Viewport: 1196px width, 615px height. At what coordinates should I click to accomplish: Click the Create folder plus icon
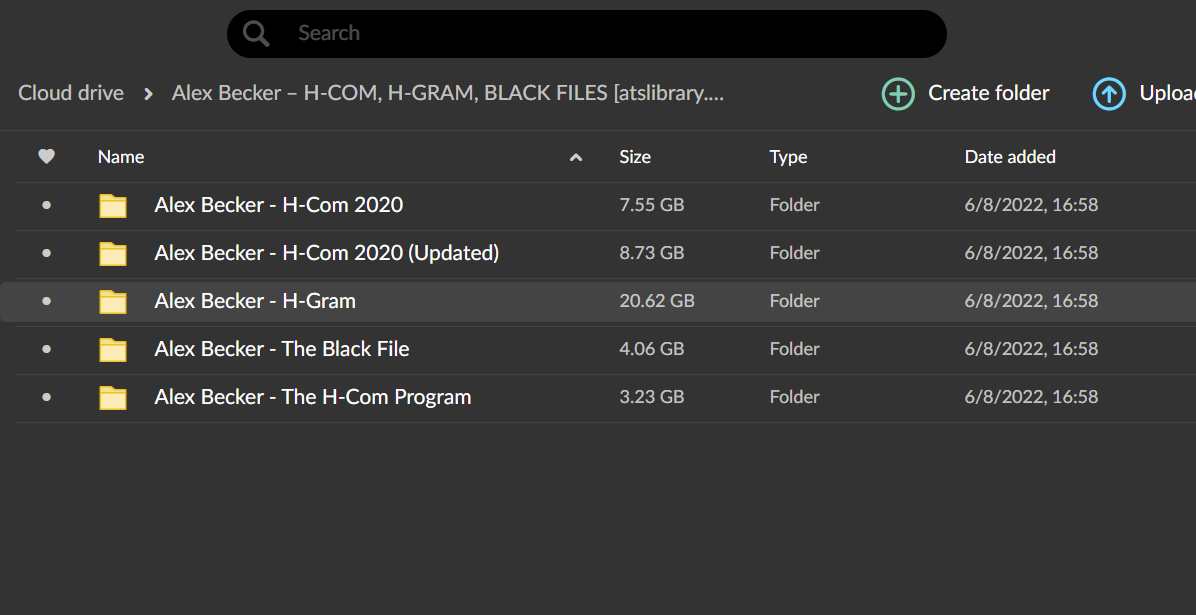coord(899,94)
